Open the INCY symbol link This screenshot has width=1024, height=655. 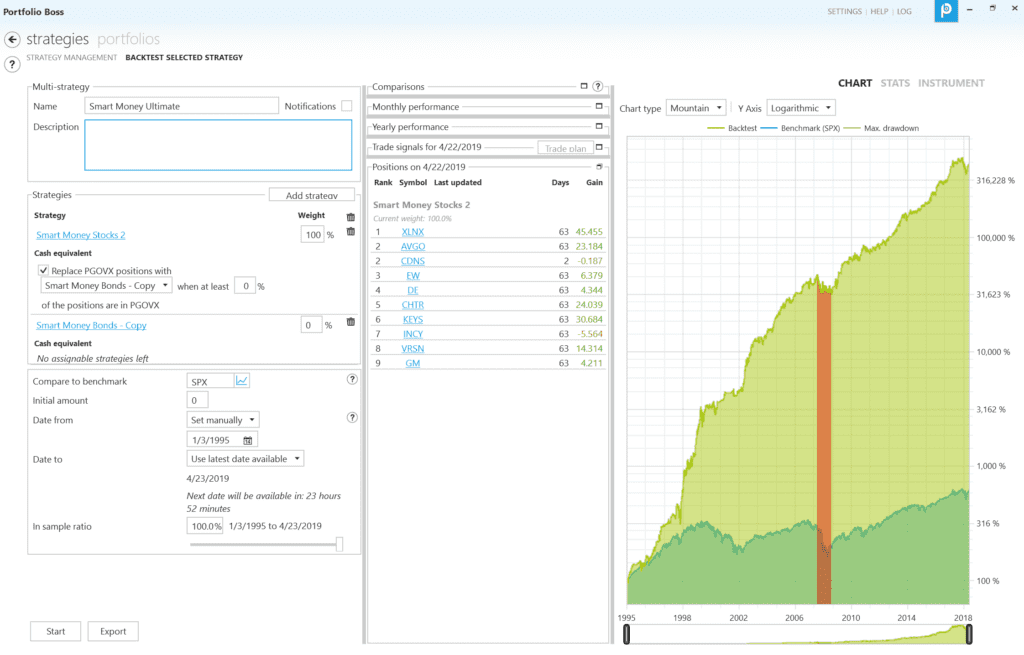[x=413, y=334]
